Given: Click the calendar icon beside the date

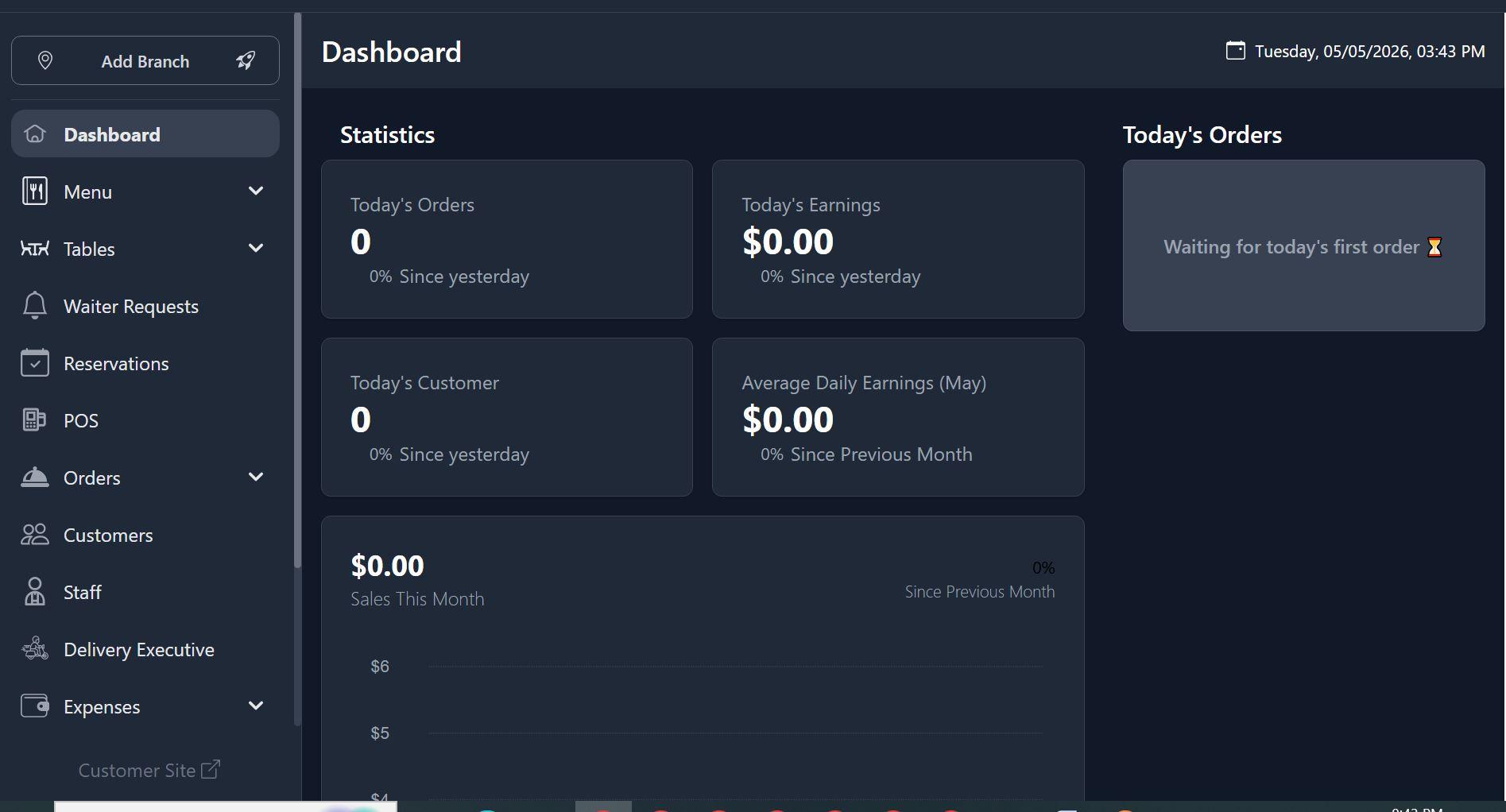Looking at the screenshot, I should tap(1235, 51).
